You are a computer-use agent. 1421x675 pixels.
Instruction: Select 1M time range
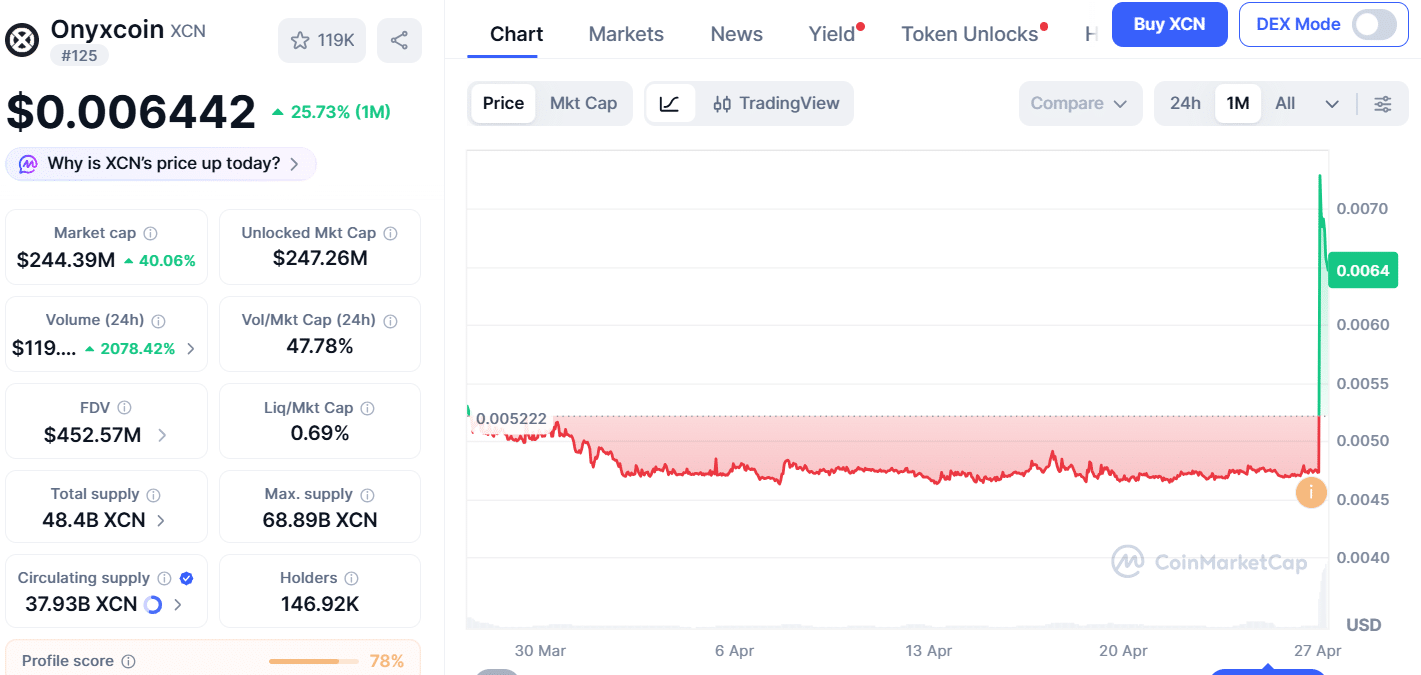pos(1238,103)
